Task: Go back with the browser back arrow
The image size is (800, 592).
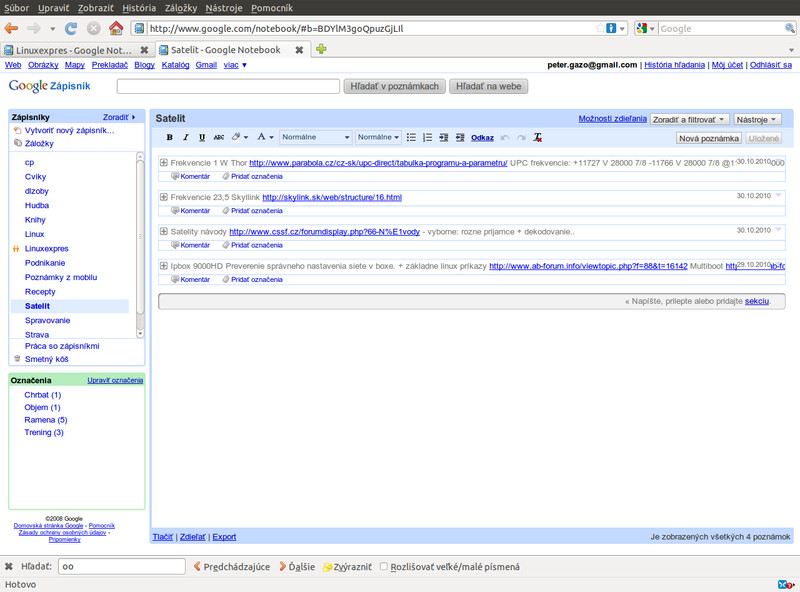Action: pyautogui.click(x=11, y=28)
